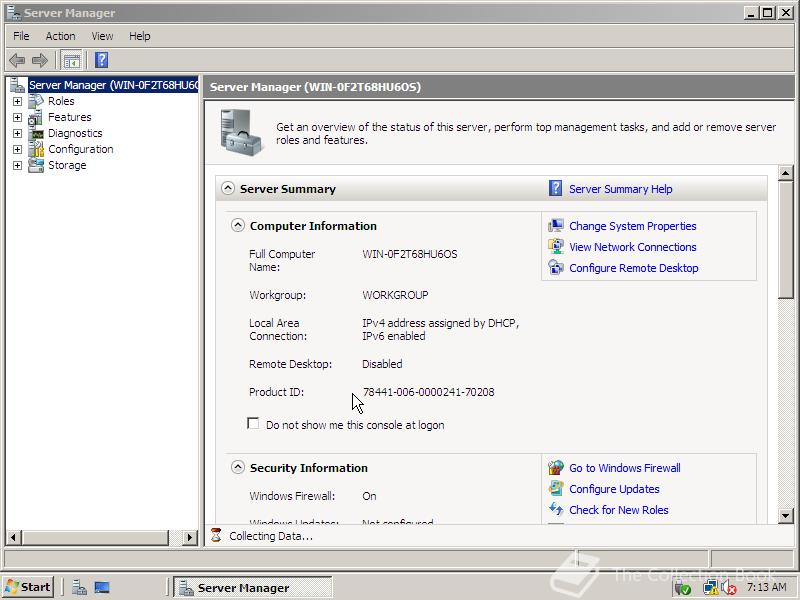Image resolution: width=800 pixels, height=600 pixels.
Task: Click the full computer name WIN-0F2T68HU6OS value
Action: click(x=410, y=254)
